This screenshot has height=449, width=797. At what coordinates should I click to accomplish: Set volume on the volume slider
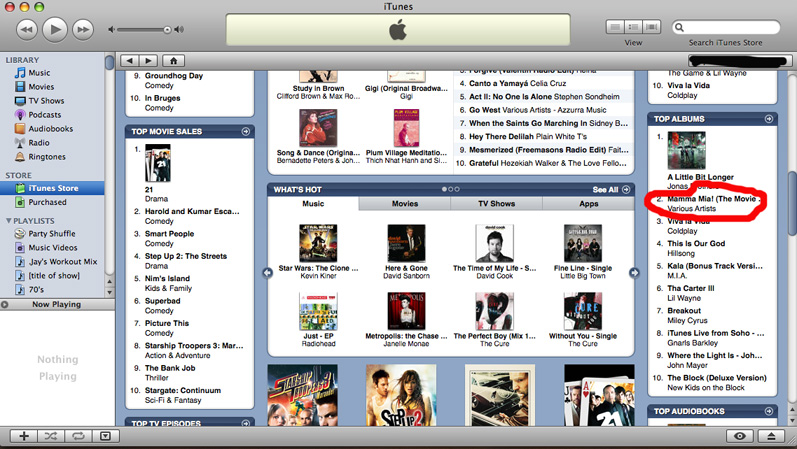click(144, 29)
